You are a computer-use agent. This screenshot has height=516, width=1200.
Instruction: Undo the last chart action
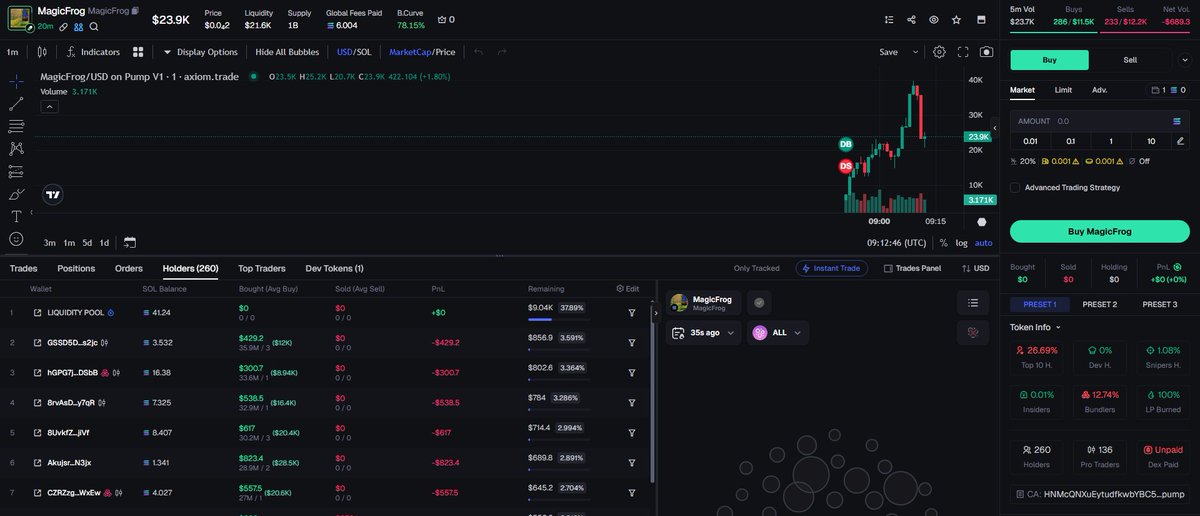click(x=478, y=52)
